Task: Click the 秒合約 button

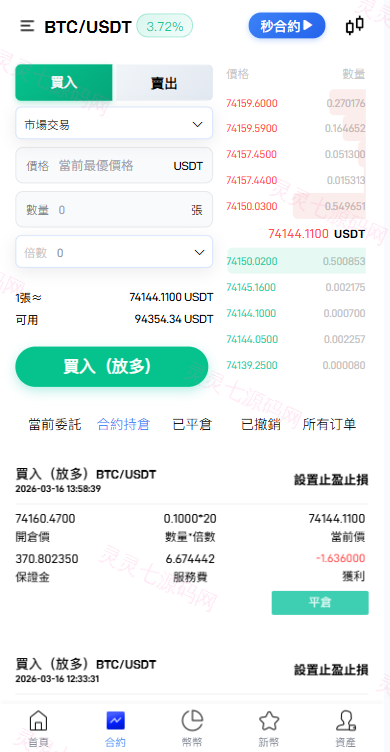Action: pyautogui.click(x=287, y=26)
